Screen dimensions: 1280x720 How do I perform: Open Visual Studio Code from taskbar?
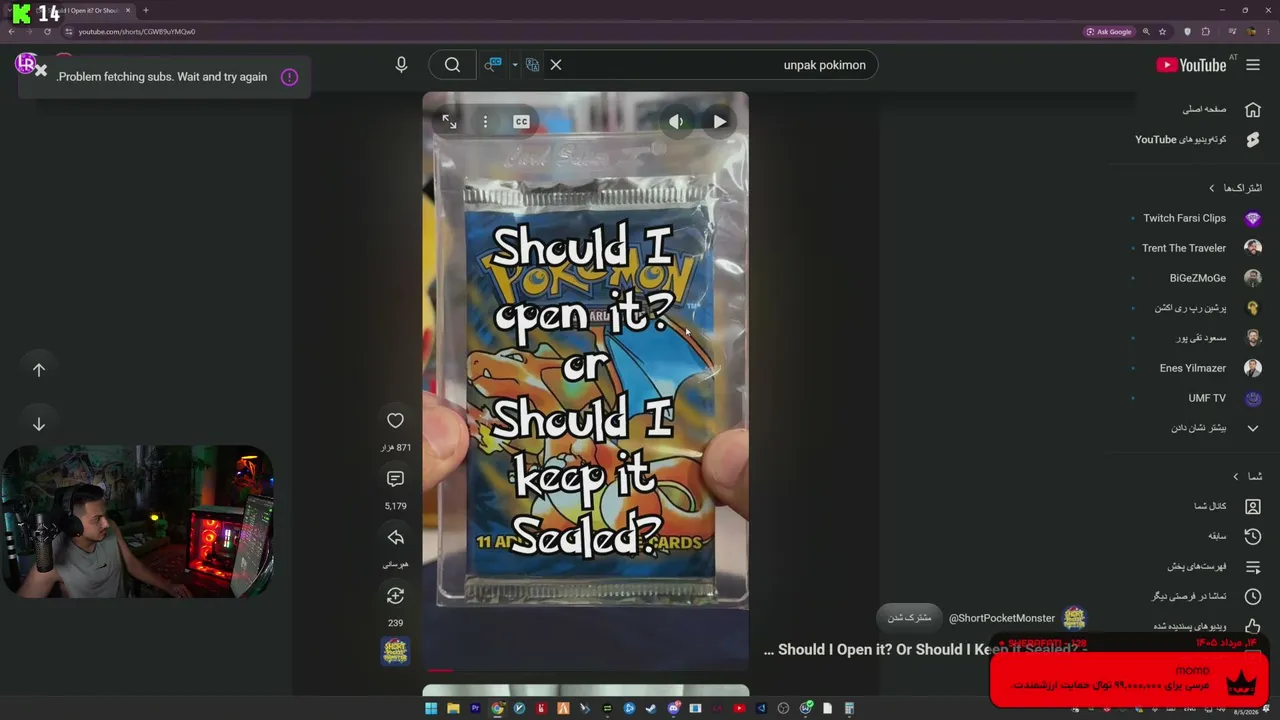point(761,709)
